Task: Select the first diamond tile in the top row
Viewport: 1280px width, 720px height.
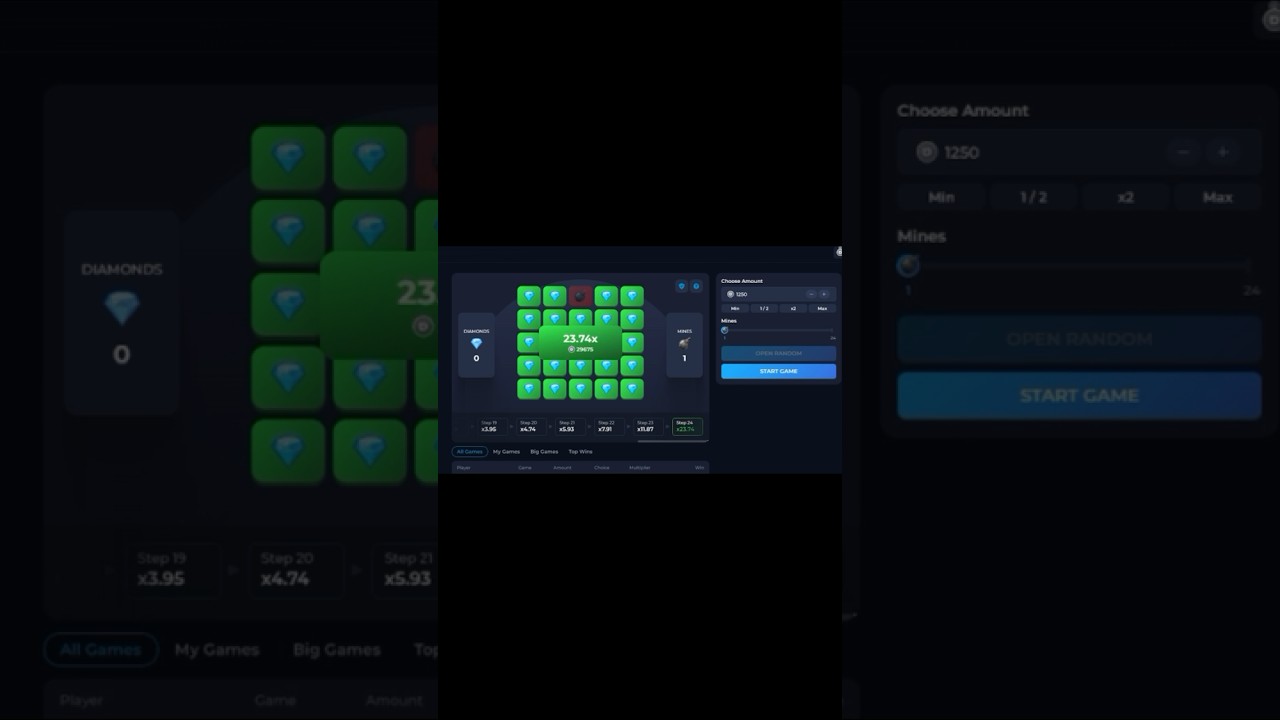Action: pyautogui.click(x=529, y=296)
